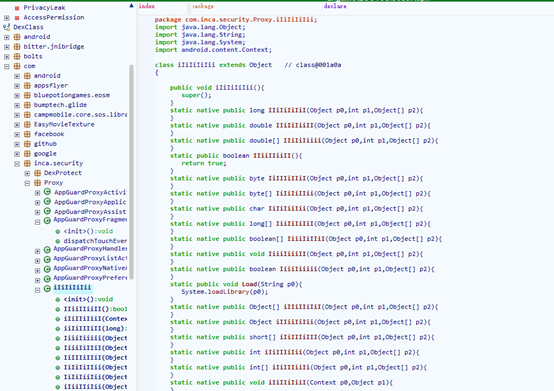Click the import android.content.Context line
The image size is (554, 391).
[213, 50]
